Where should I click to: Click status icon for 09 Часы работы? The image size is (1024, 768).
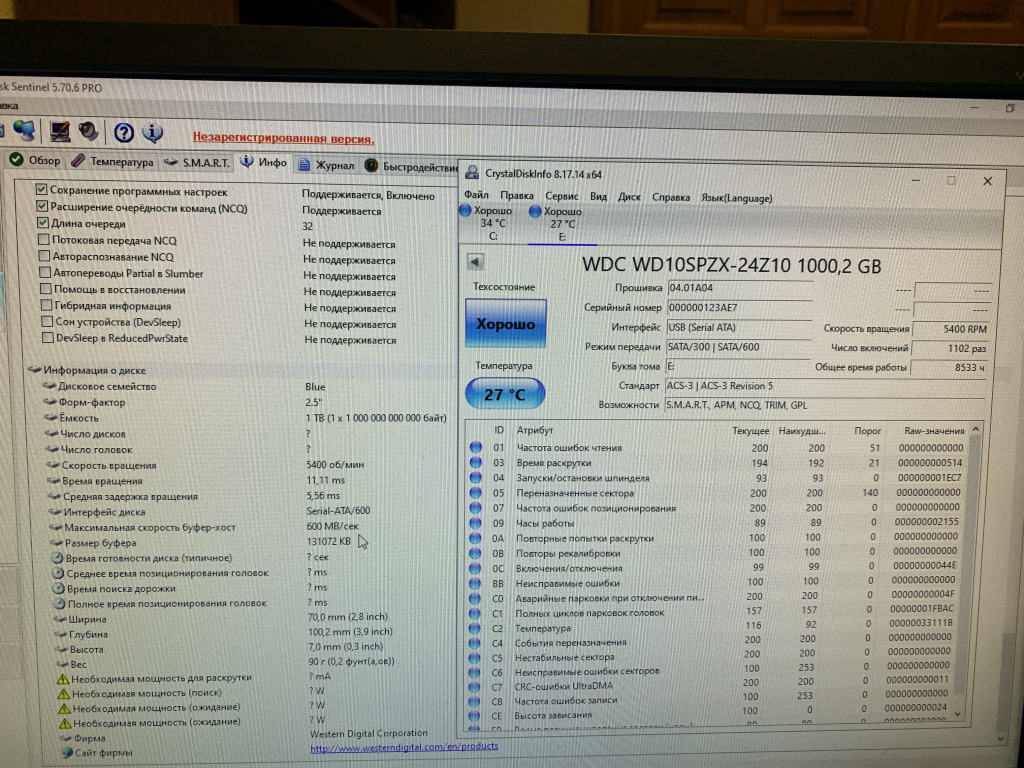pos(475,522)
